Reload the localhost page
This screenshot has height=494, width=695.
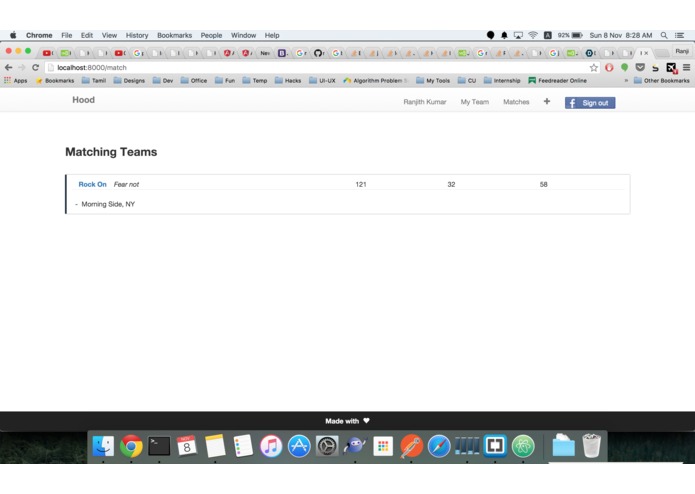[x=35, y=67]
